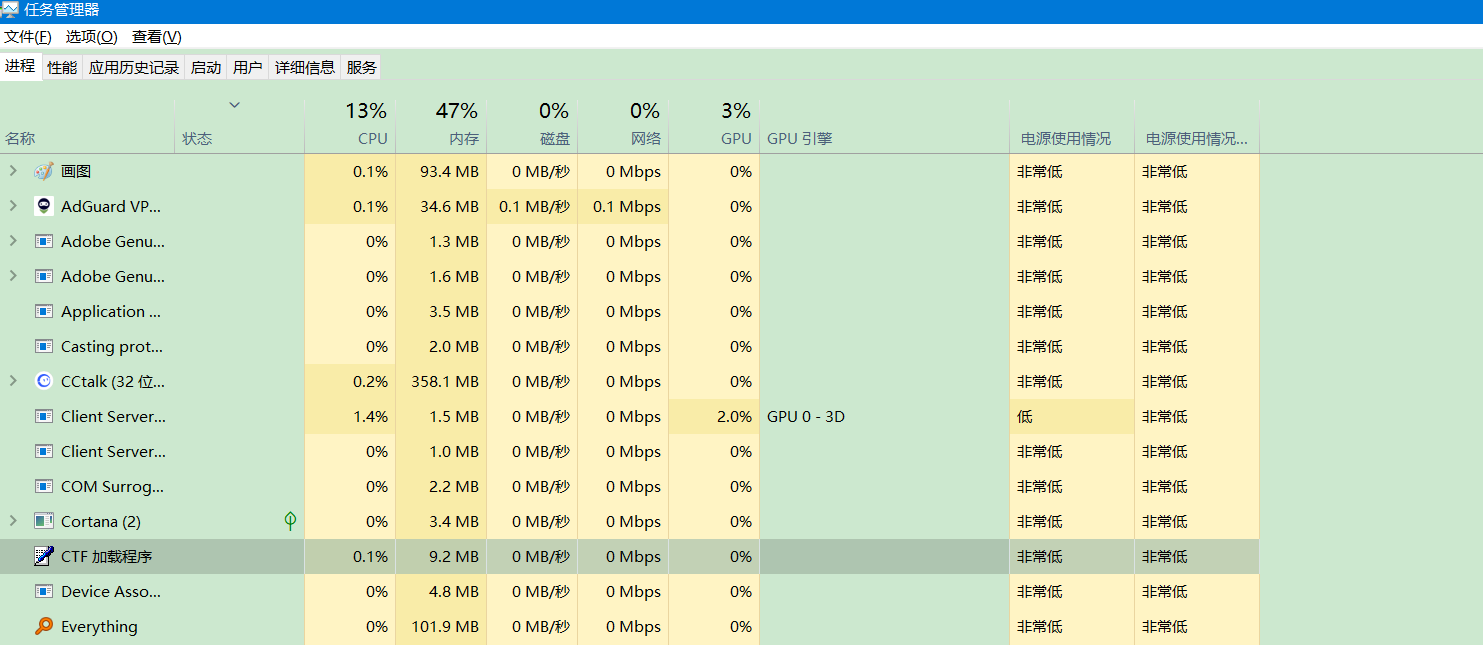Image resolution: width=1483 pixels, height=645 pixels.
Task: Switch to the 性能 tab
Action: (x=62, y=67)
